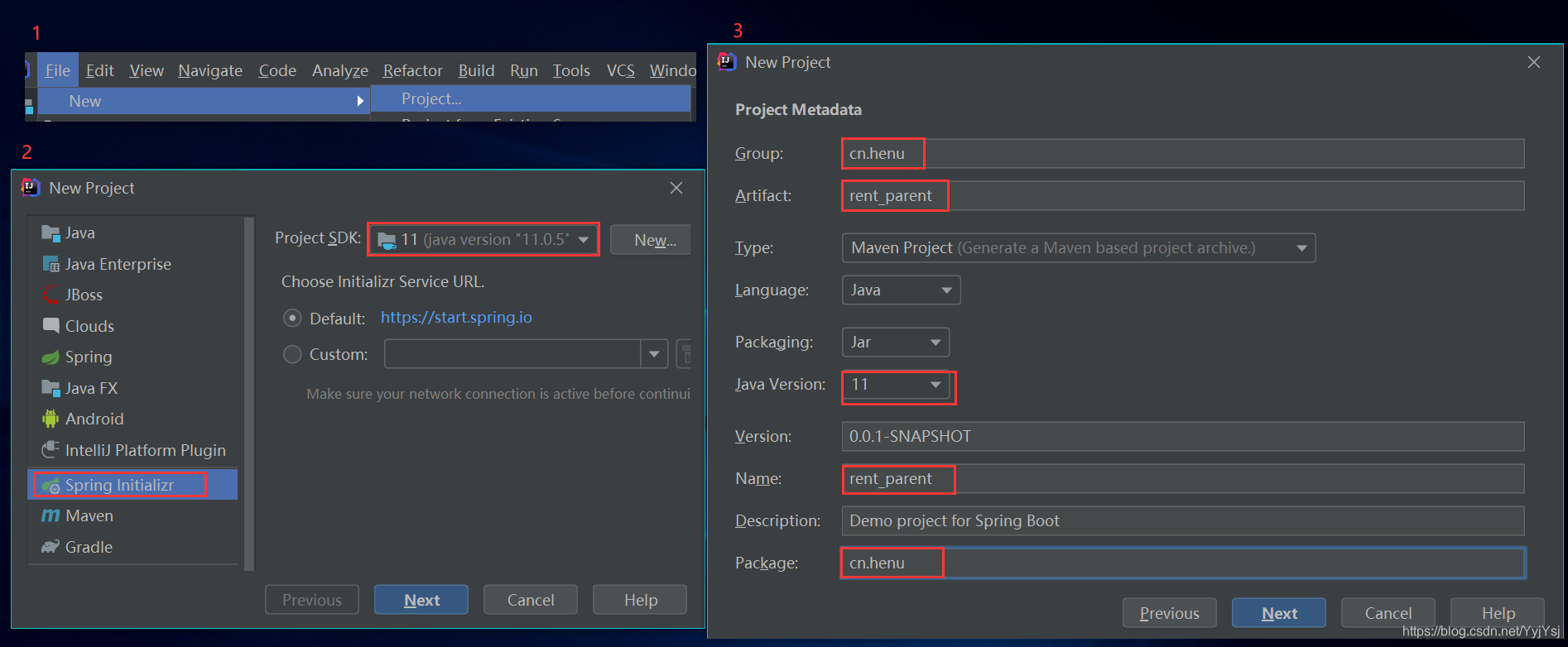Open the Build menu

coord(477,70)
